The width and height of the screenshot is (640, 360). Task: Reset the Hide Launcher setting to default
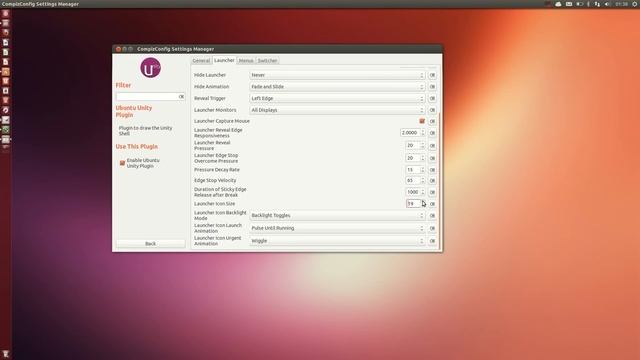point(432,75)
